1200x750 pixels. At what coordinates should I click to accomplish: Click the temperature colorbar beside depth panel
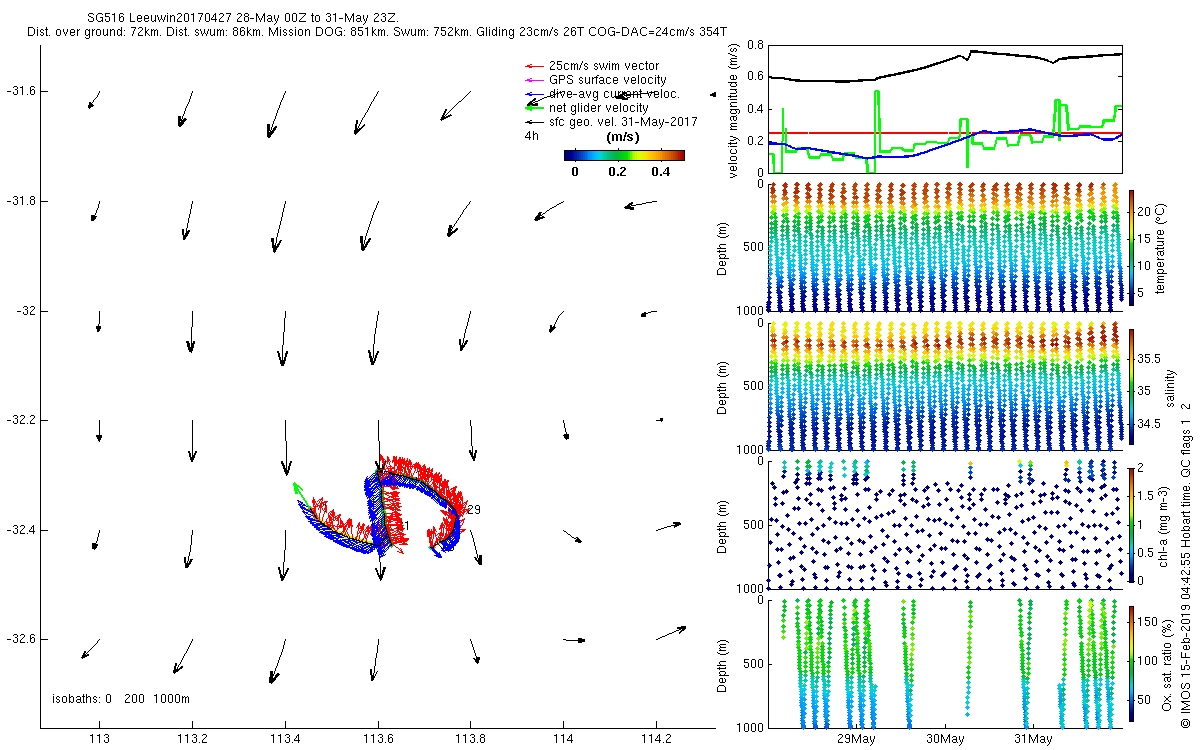1131,246
